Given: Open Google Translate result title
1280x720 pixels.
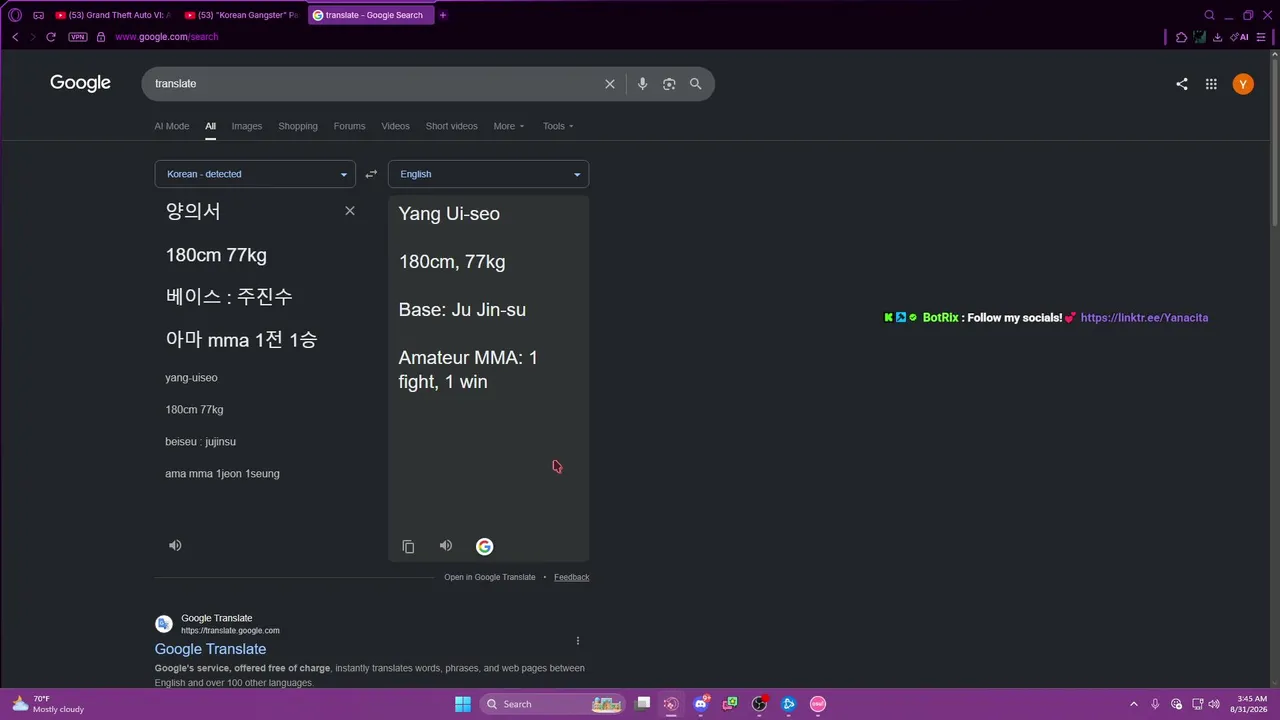Looking at the screenshot, I should 210,649.
